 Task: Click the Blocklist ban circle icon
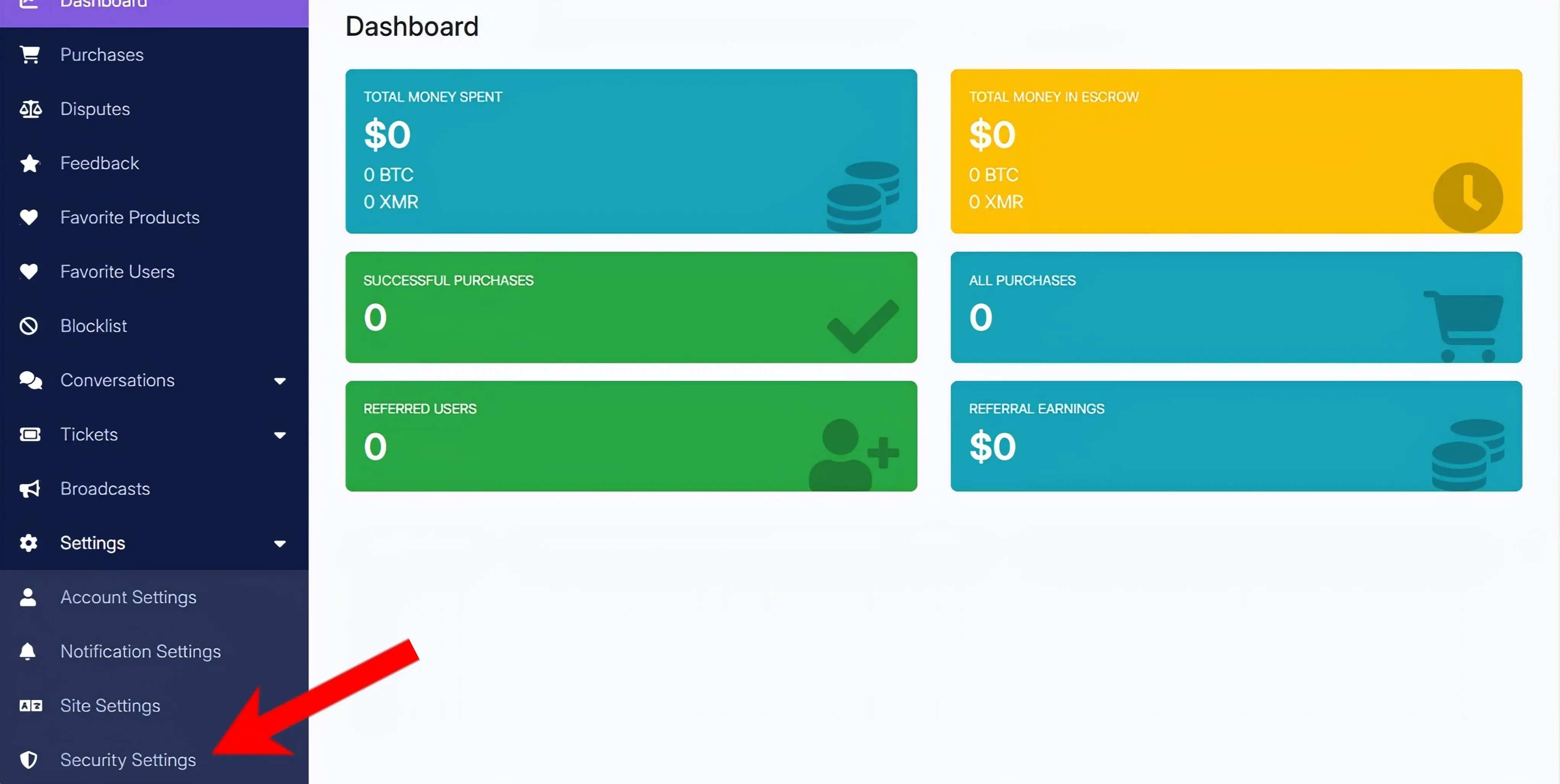pyautogui.click(x=28, y=326)
